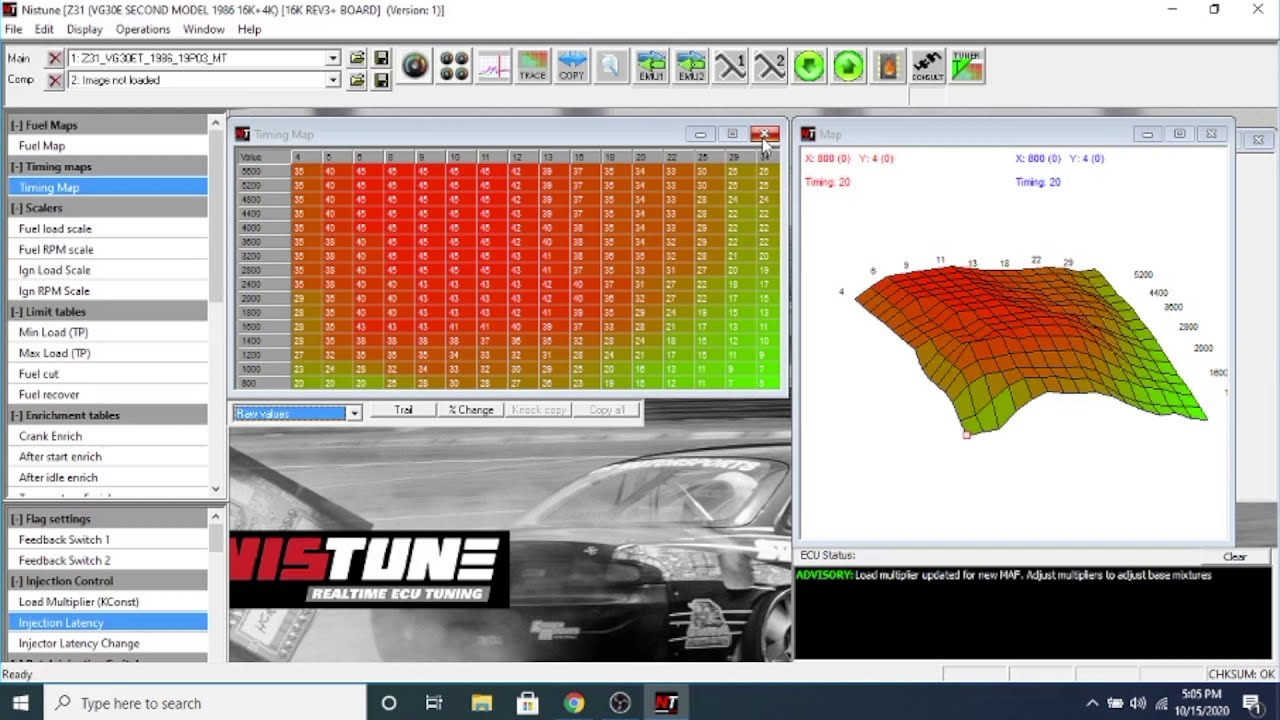This screenshot has height=720, width=1280.
Task: Click the EMU2 emulator icon
Action: click(x=691, y=67)
